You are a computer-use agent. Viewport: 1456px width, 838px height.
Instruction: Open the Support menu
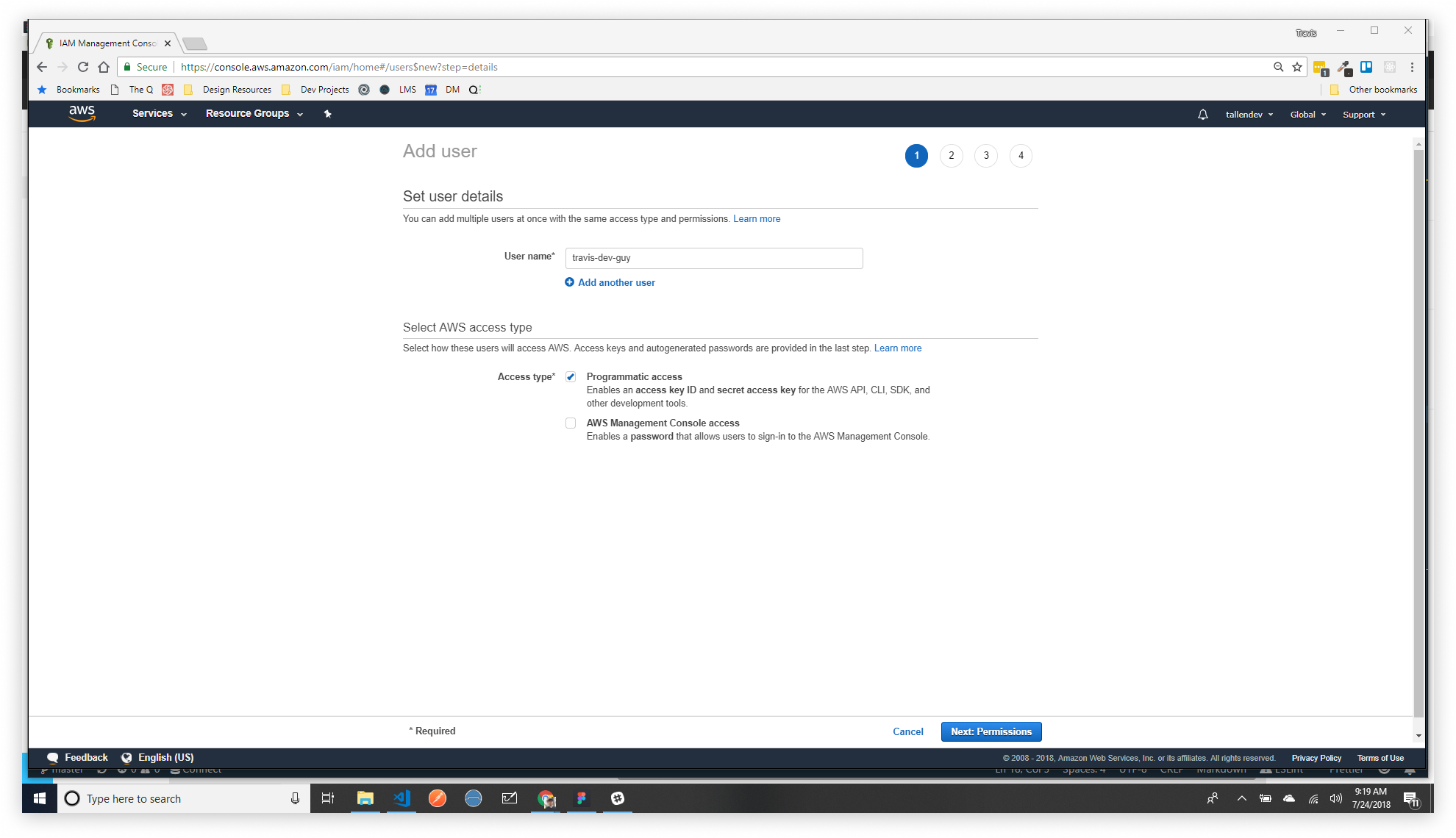[1363, 115]
